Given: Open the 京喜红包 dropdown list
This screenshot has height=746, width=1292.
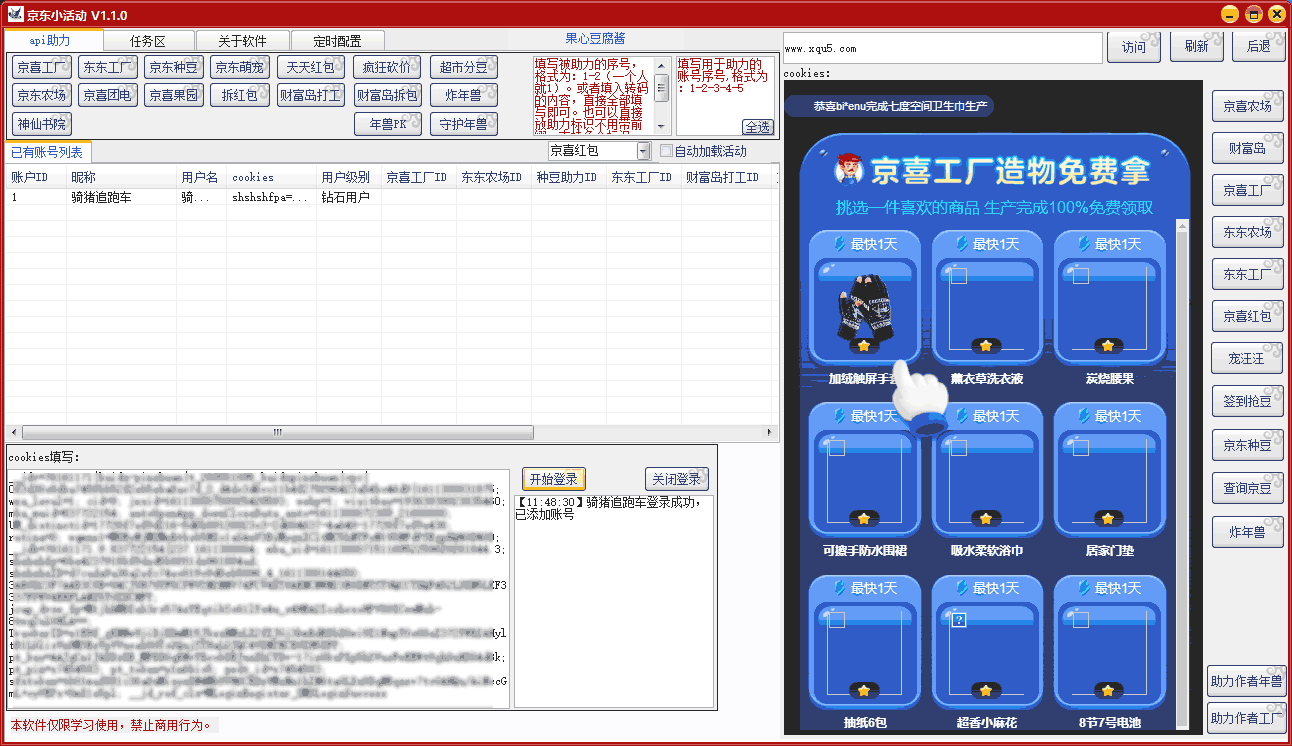Looking at the screenshot, I should tap(643, 151).
